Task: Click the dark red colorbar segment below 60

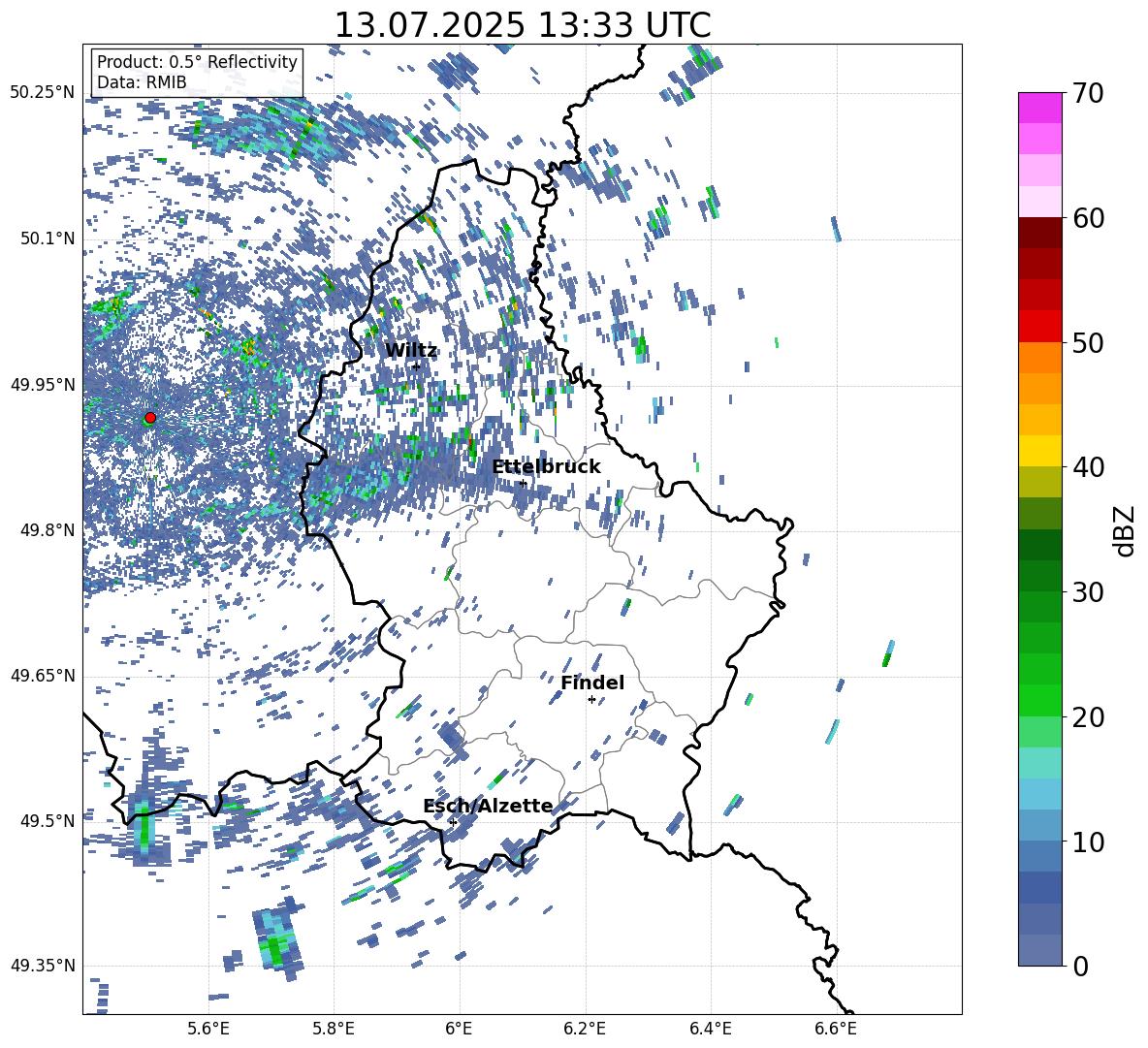Action: [x=1039, y=233]
